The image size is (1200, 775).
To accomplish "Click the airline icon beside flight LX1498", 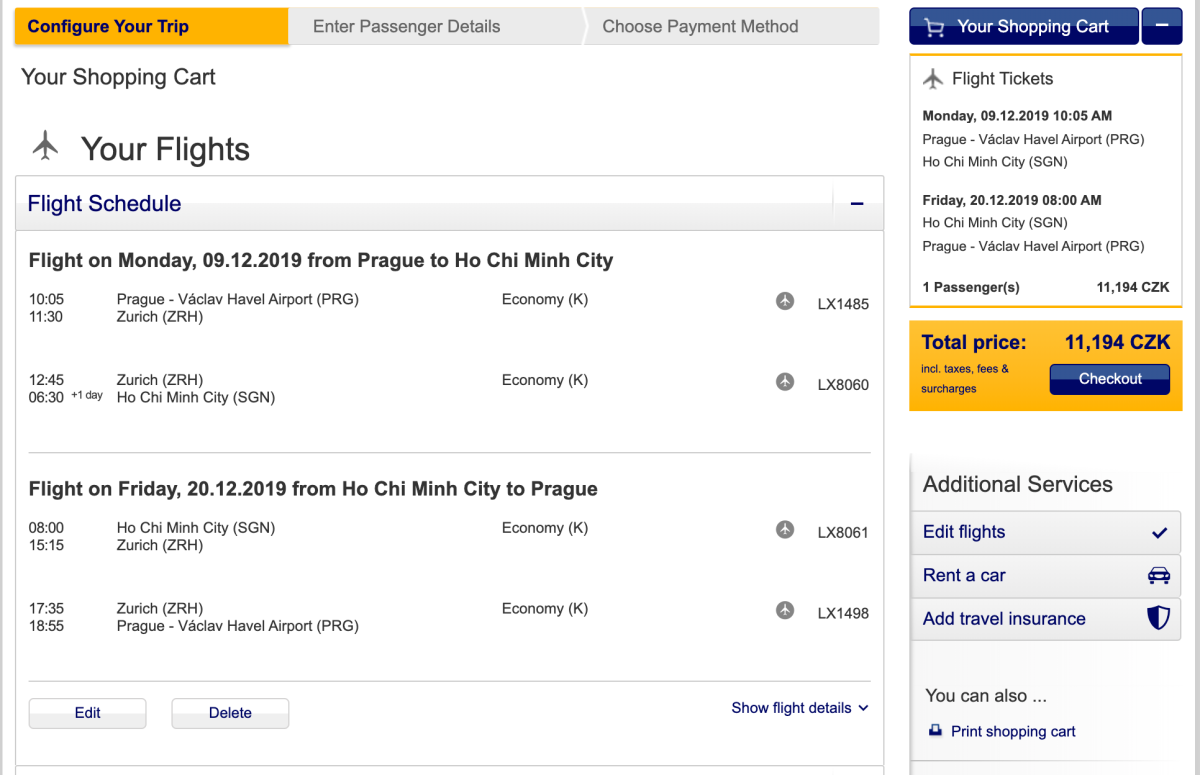I will pyautogui.click(x=785, y=609).
